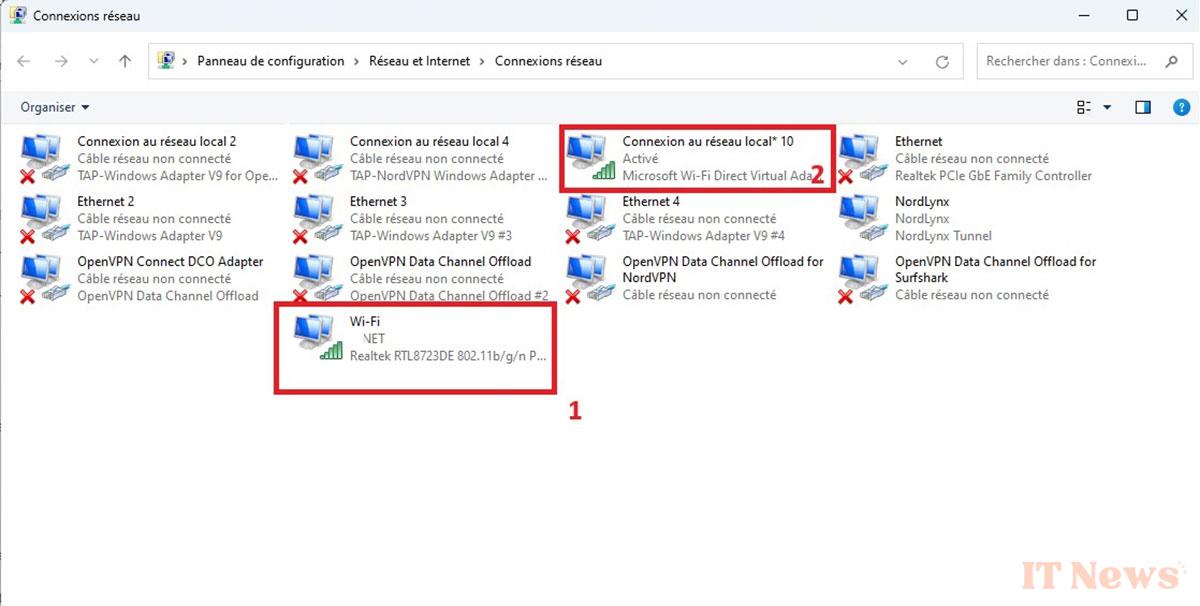Select OpenVPN Data Channel Offload for Surfshark

(x=995, y=269)
